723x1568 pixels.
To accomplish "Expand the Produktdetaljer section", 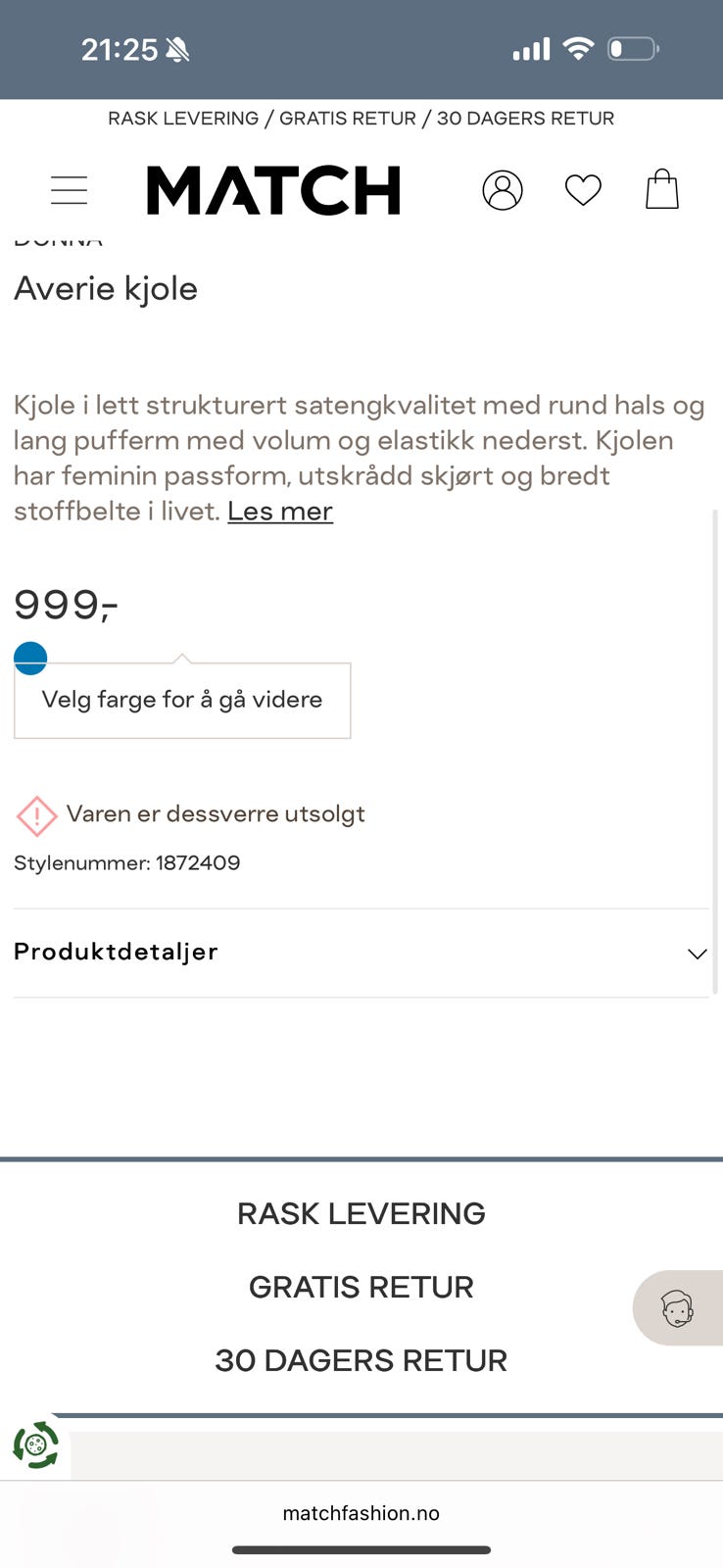I will (x=361, y=953).
